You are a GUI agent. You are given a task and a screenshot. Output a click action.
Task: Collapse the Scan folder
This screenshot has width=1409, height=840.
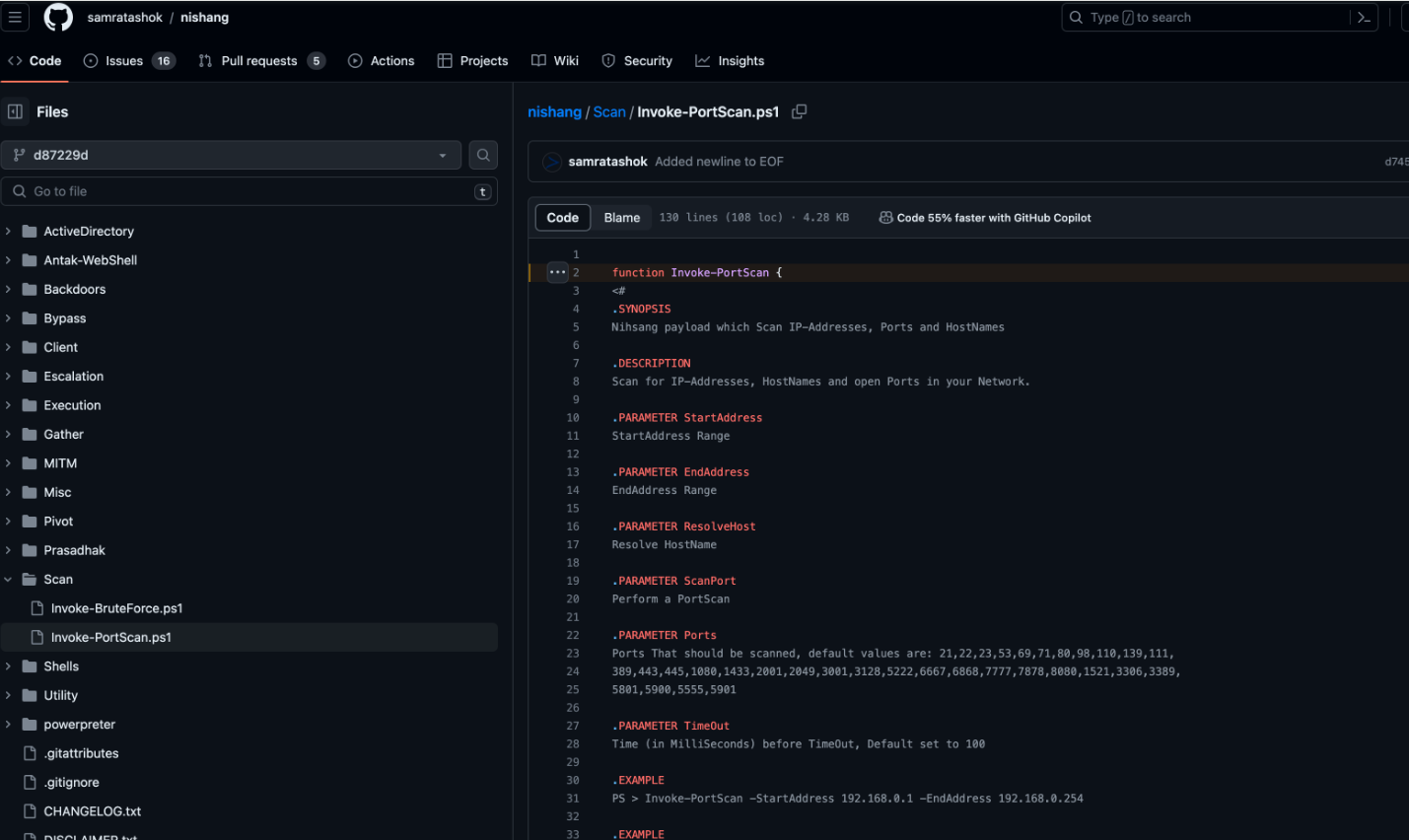8,580
